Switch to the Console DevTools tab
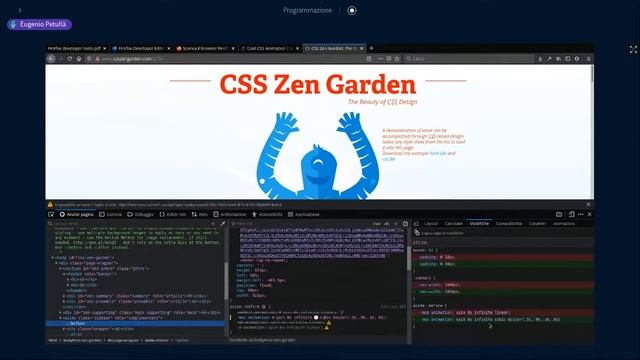640x360 pixels. pos(111,214)
